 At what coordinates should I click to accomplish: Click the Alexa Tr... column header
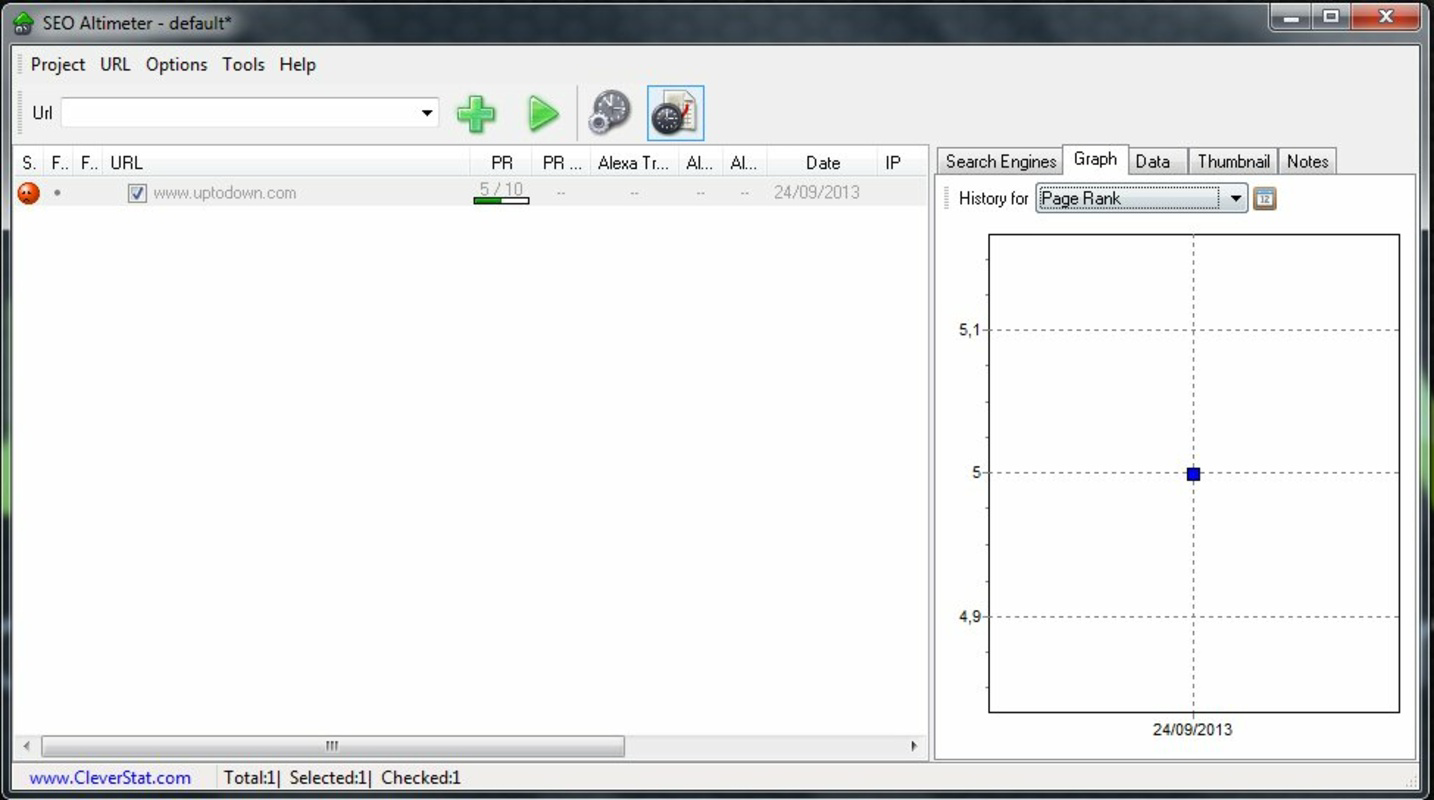[x=633, y=163]
